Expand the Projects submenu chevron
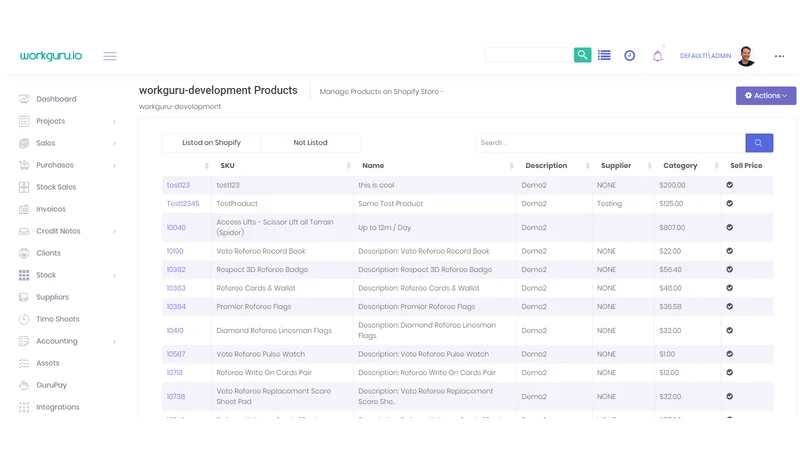The width and height of the screenshot is (800, 450). pos(114,121)
